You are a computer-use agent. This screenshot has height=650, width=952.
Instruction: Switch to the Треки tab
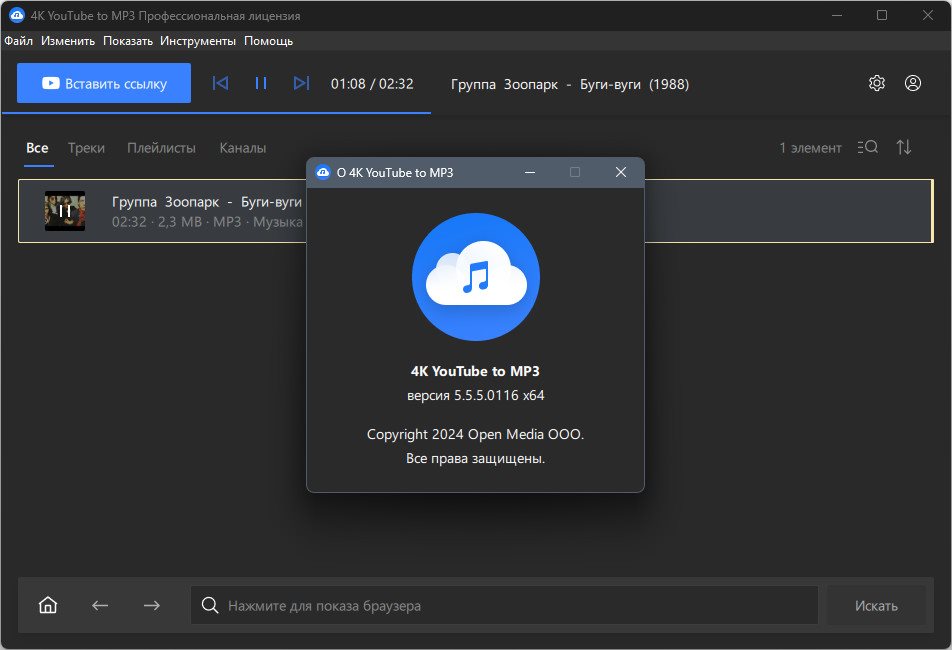coord(86,148)
